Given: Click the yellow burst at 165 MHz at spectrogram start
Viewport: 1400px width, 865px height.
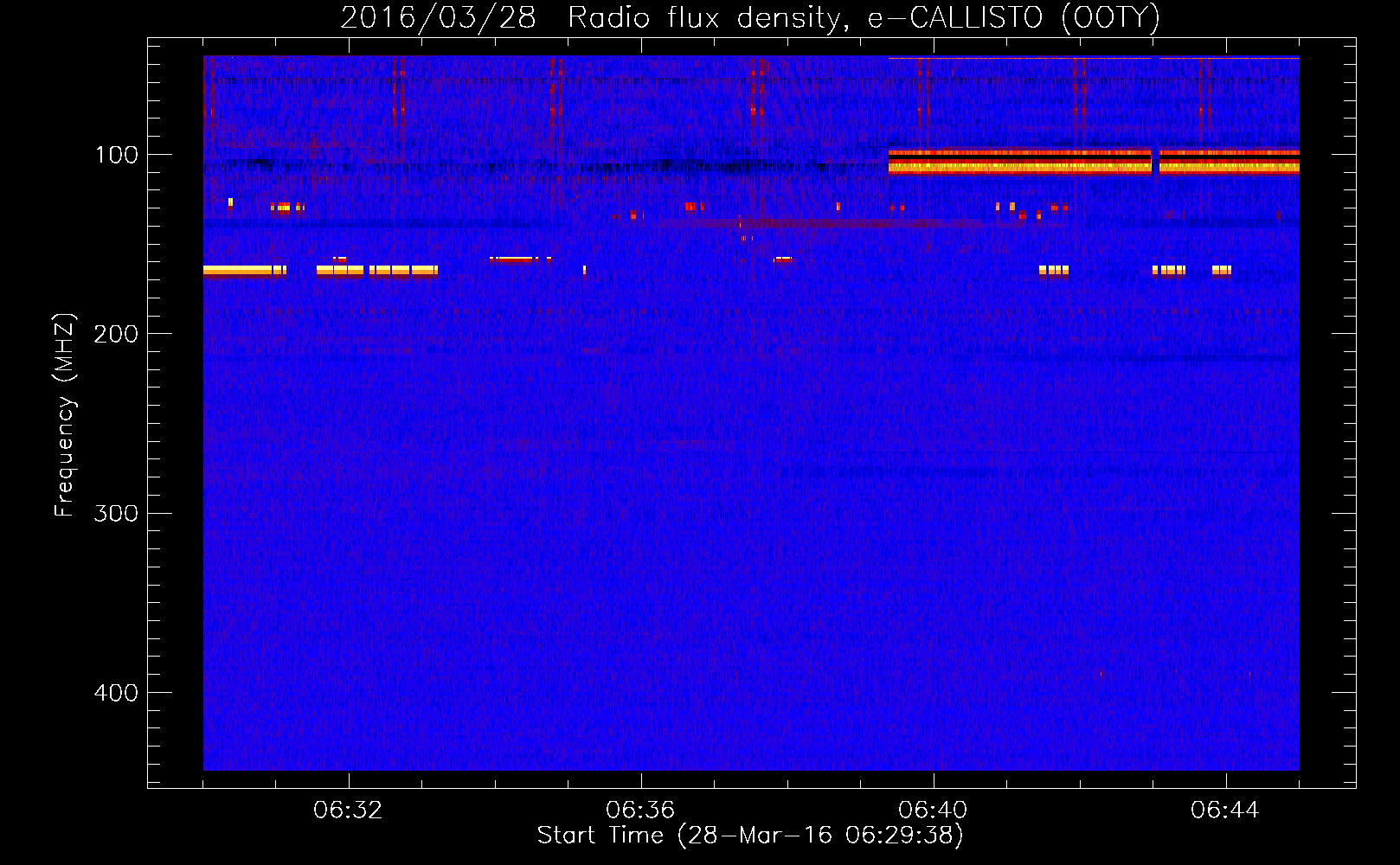Looking at the screenshot, I should point(244,271).
